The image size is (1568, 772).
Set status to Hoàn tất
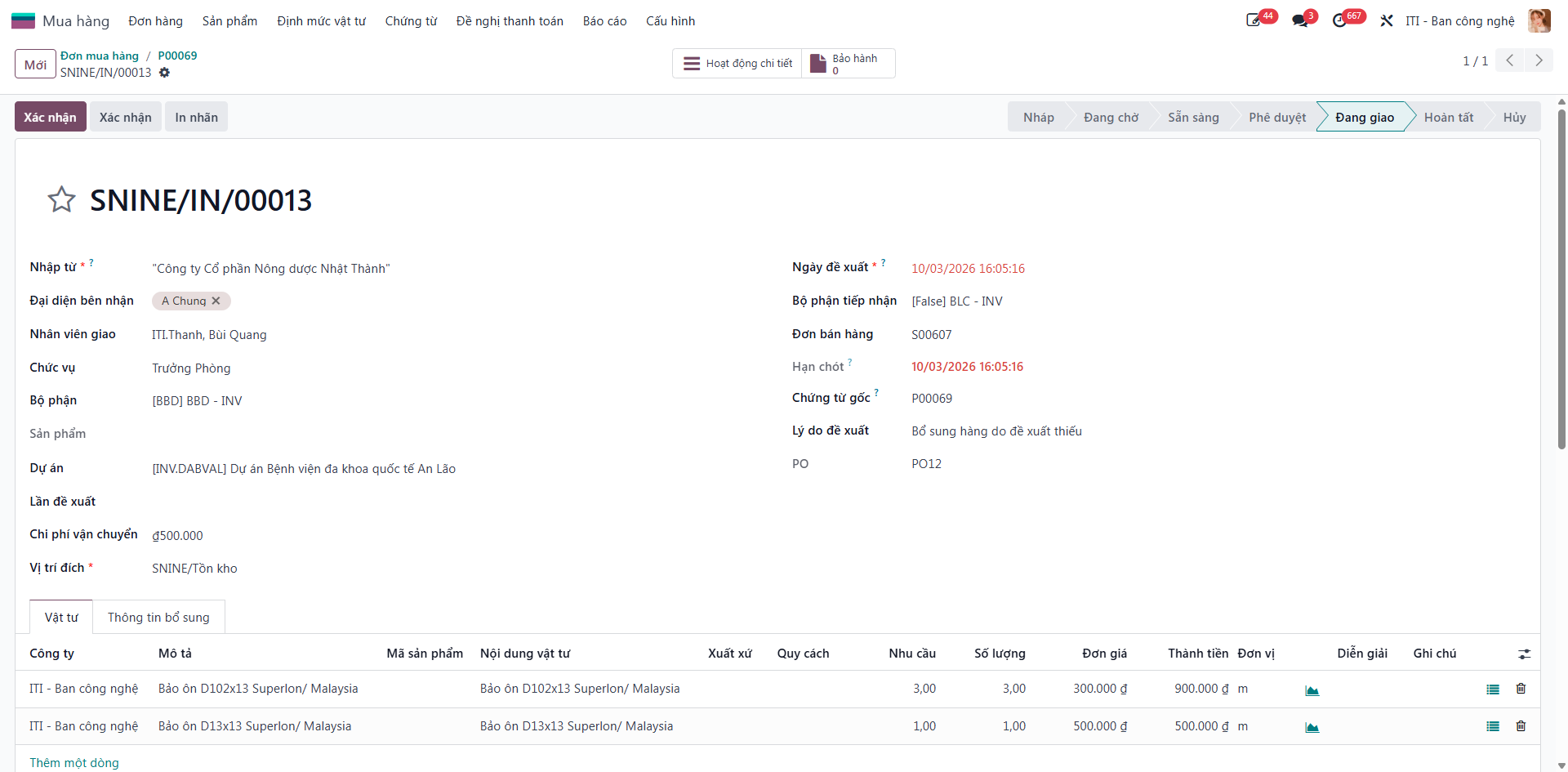(x=1449, y=117)
